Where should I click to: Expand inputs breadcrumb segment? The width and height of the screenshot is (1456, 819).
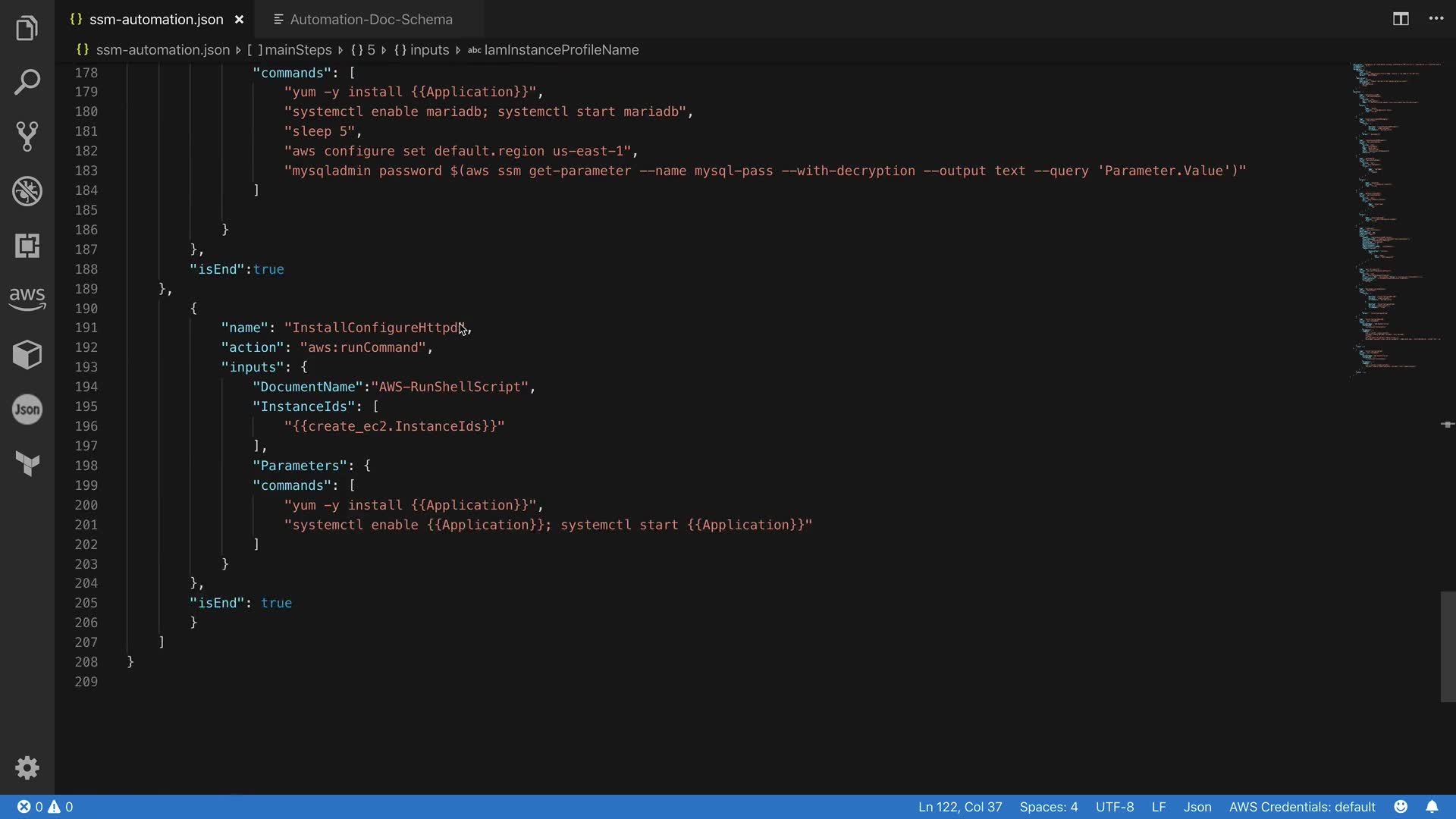point(429,50)
